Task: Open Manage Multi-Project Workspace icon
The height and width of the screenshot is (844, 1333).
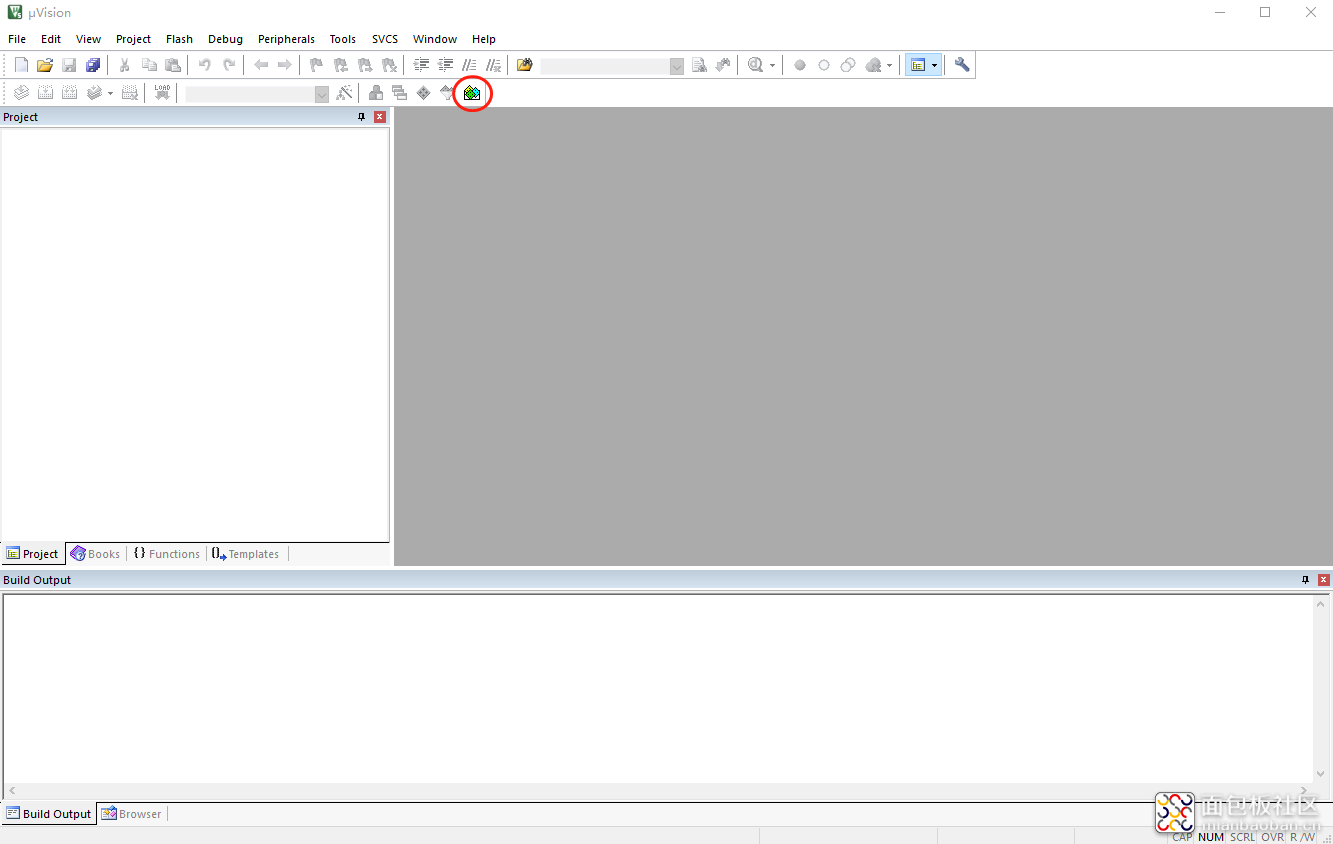Action: point(400,93)
